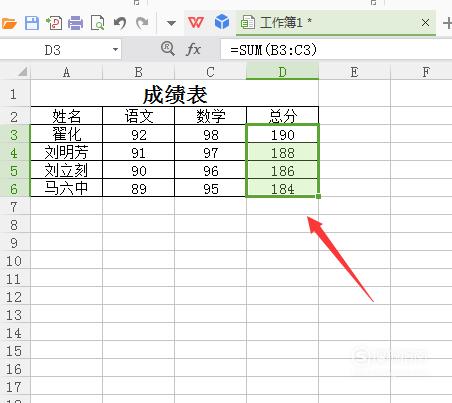The image size is (452, 403).
Task: Click the cell with value 97
Action: pyautogui.click(x=210, y=152)
